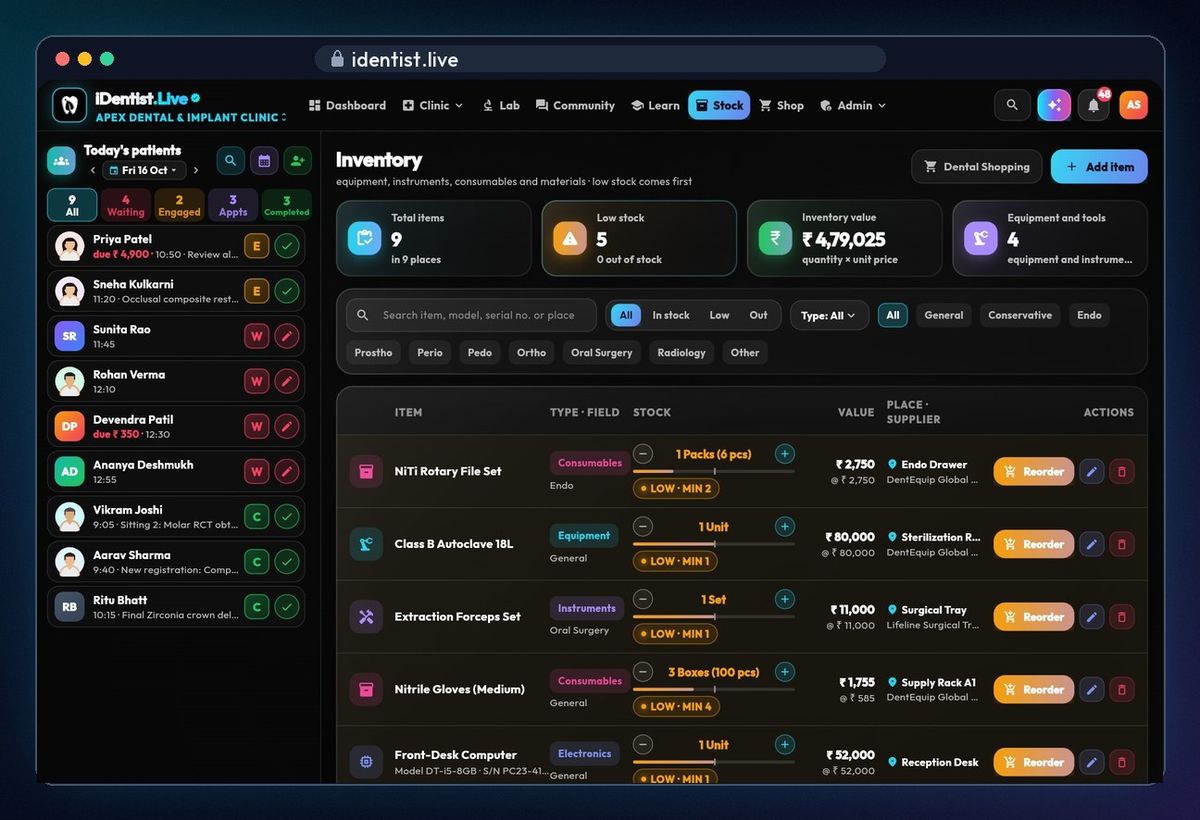Show the Engaged patients tab
Image resolution: width=1200 pixels, height=820 pixels.
[x=179, y=205]
